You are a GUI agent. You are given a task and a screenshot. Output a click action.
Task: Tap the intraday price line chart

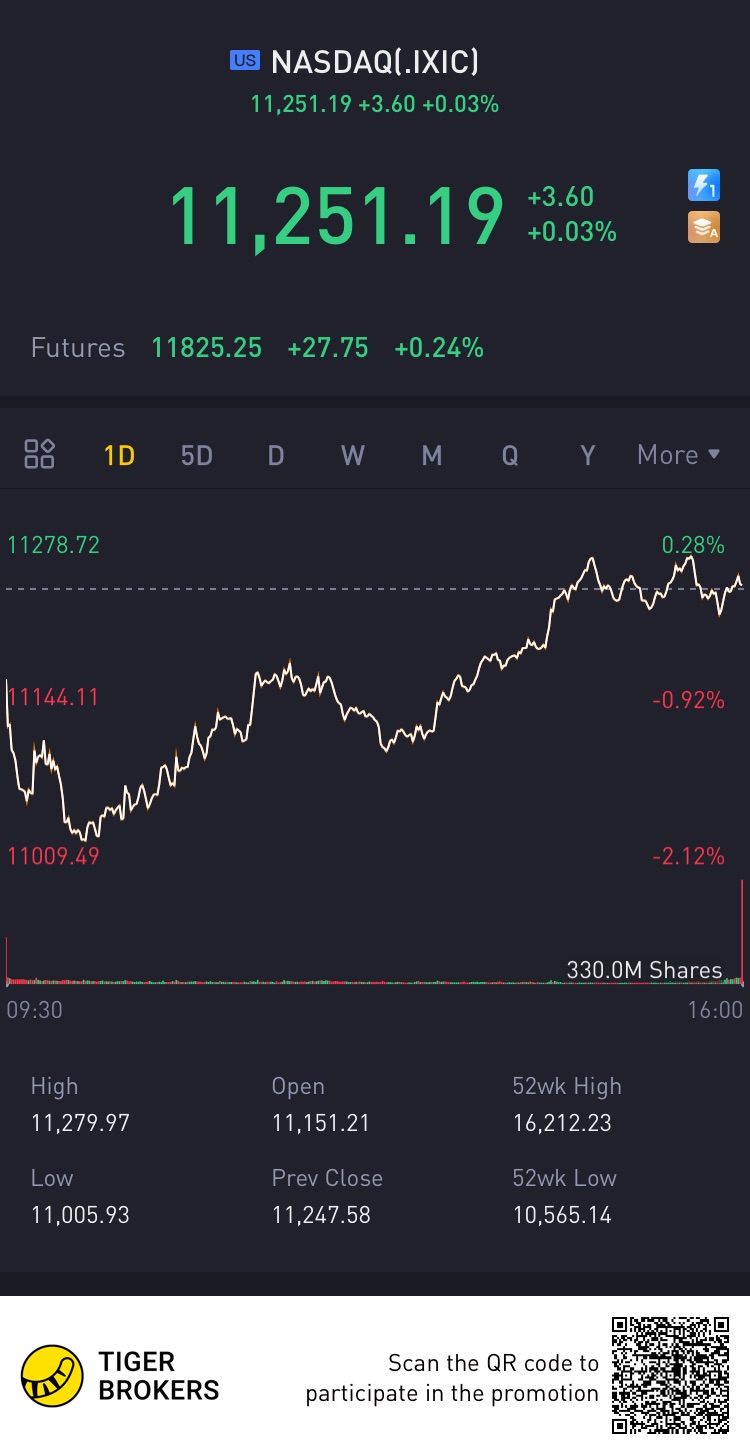coord(375,700)
